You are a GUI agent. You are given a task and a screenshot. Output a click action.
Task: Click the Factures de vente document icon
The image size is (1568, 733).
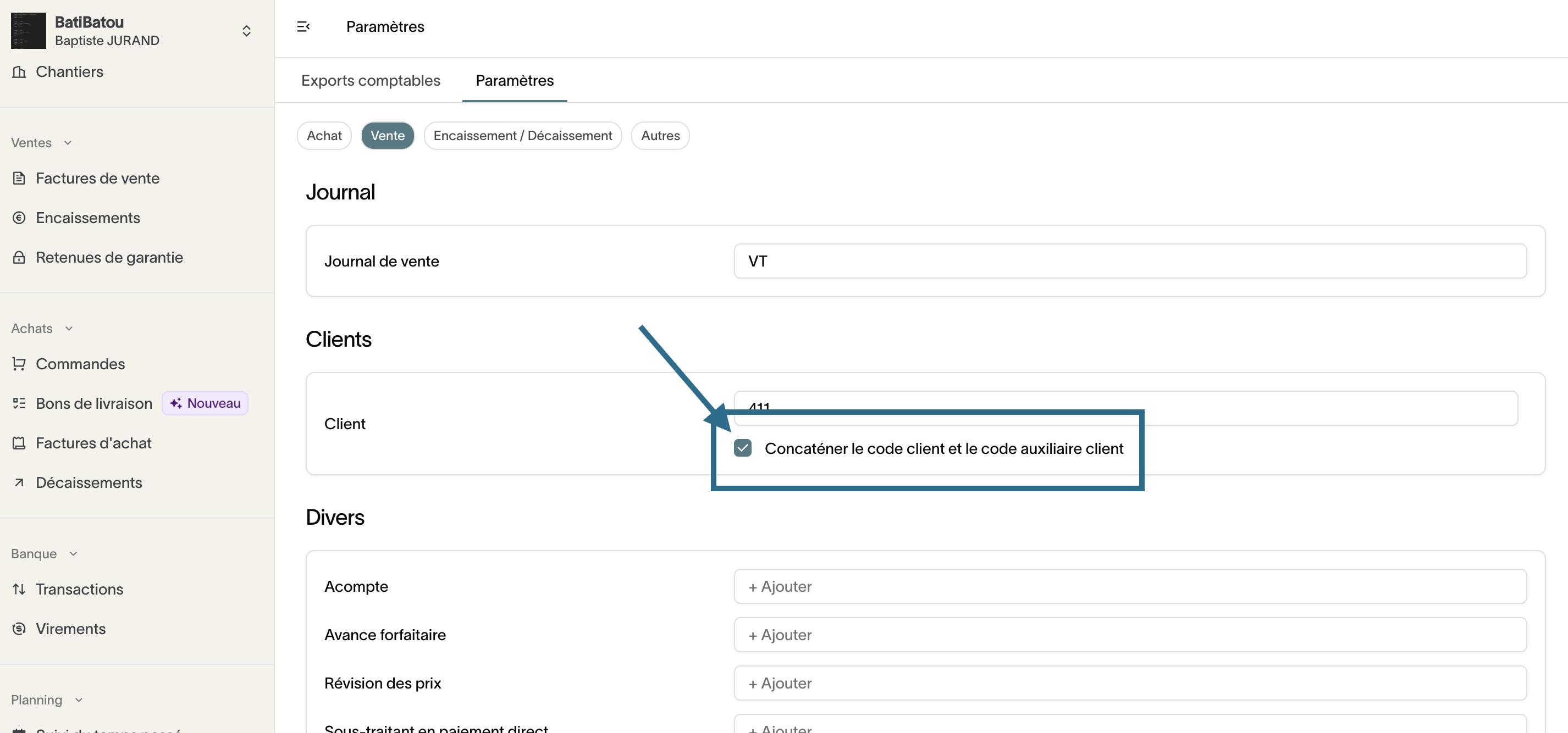coord(19,178)
